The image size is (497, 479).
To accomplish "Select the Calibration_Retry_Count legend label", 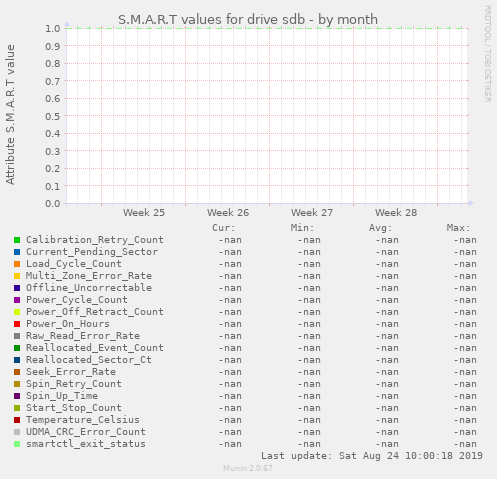I will pyautogui.click(x=95, y=240).
